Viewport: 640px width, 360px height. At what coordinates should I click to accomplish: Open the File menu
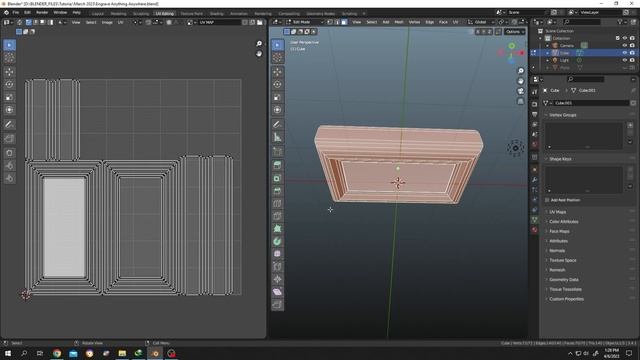(16, 13)
